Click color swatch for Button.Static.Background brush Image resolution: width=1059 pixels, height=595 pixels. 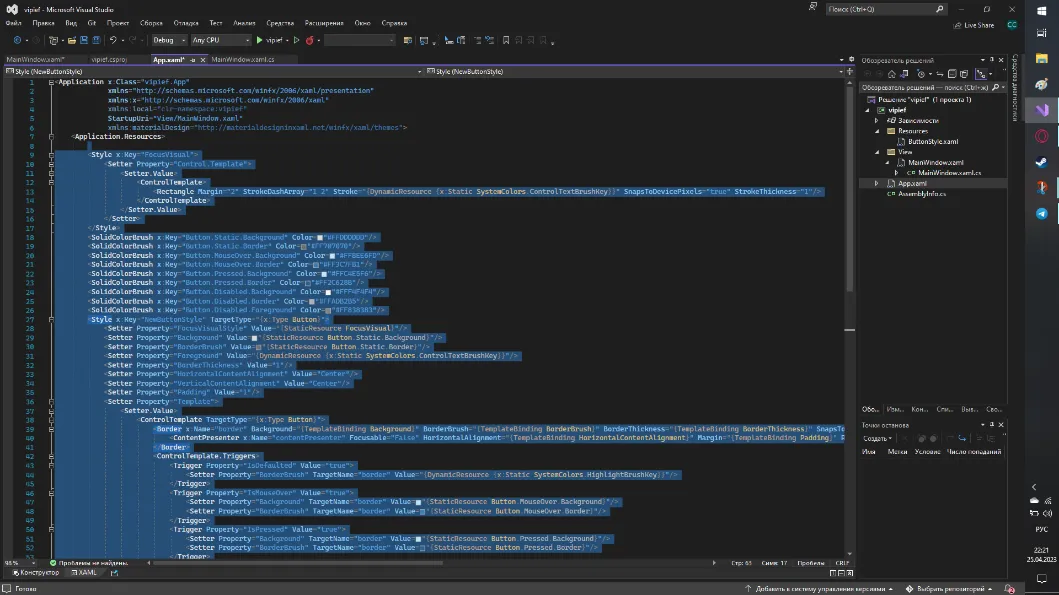pos(320,238)
